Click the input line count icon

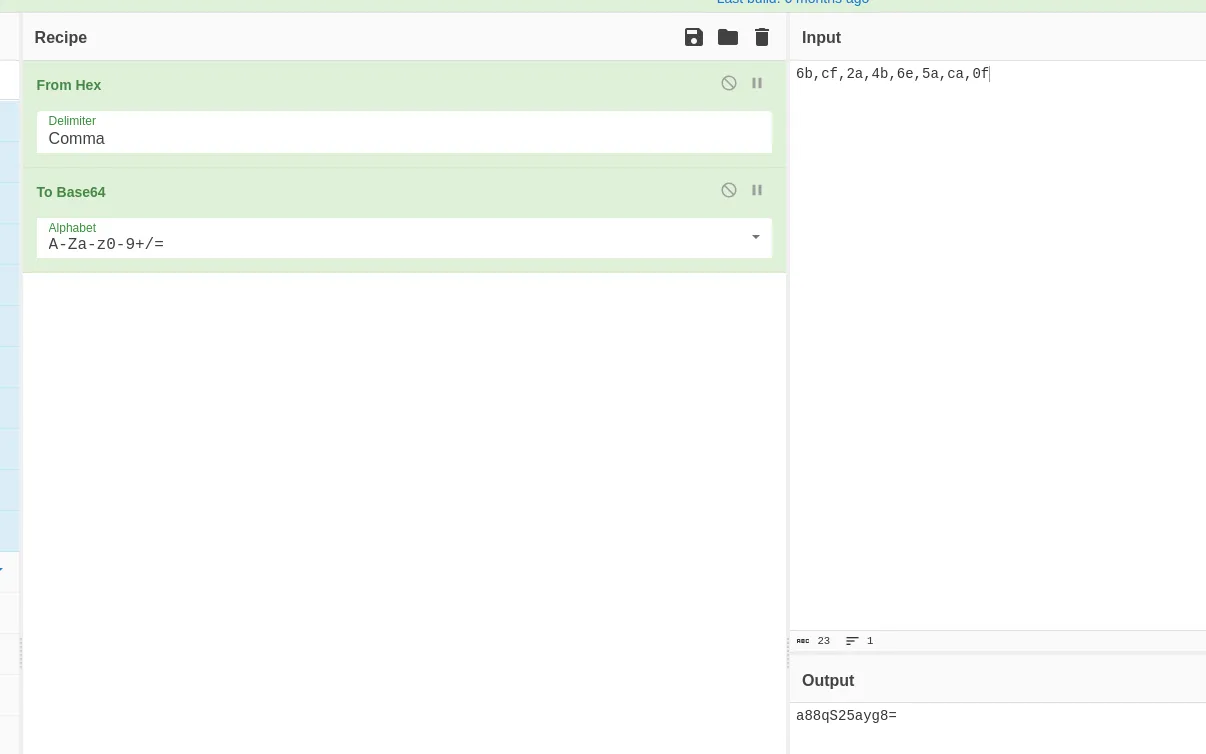852,641
